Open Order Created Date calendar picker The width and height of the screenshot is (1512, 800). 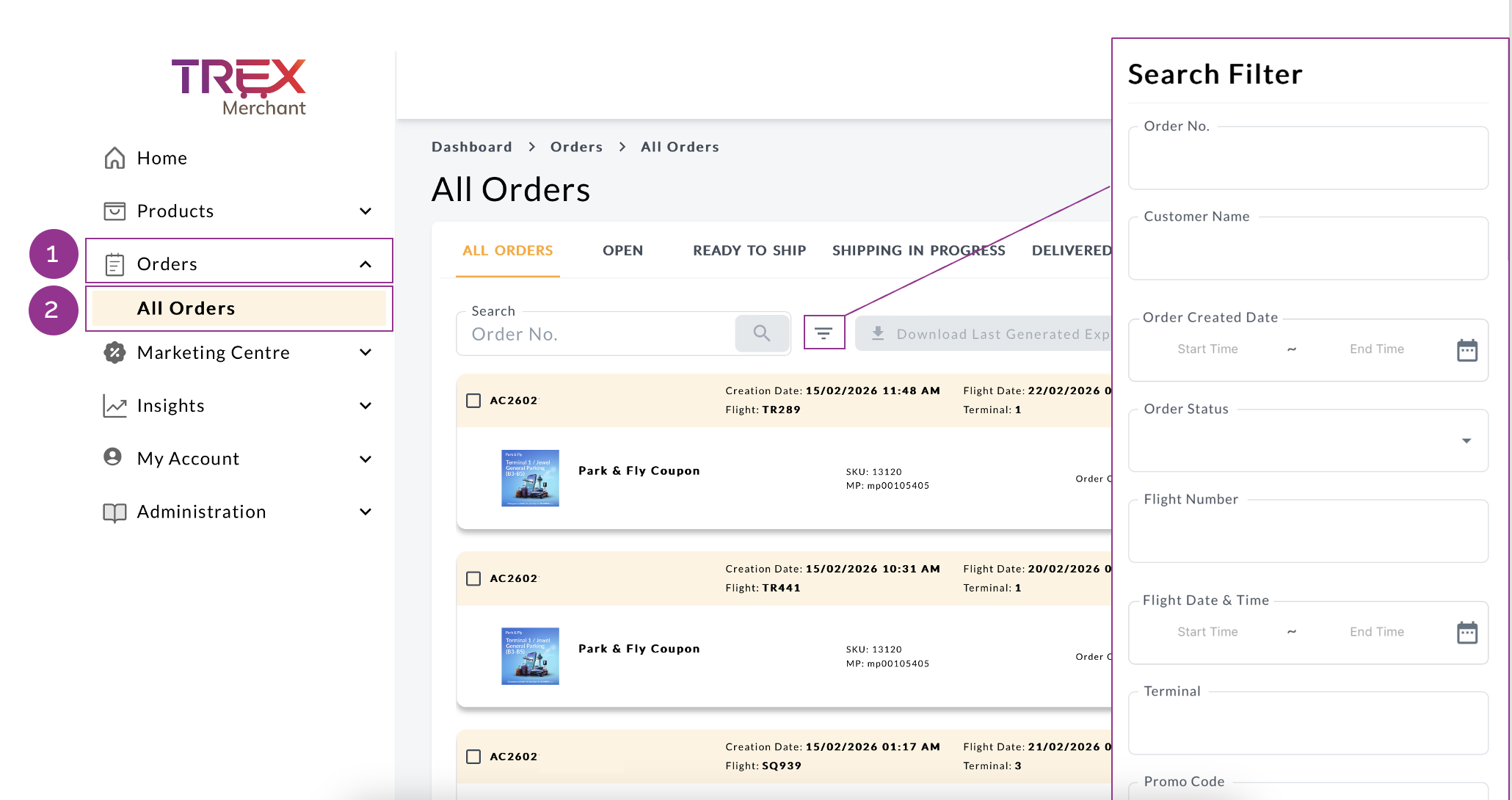coord(1466,350)
